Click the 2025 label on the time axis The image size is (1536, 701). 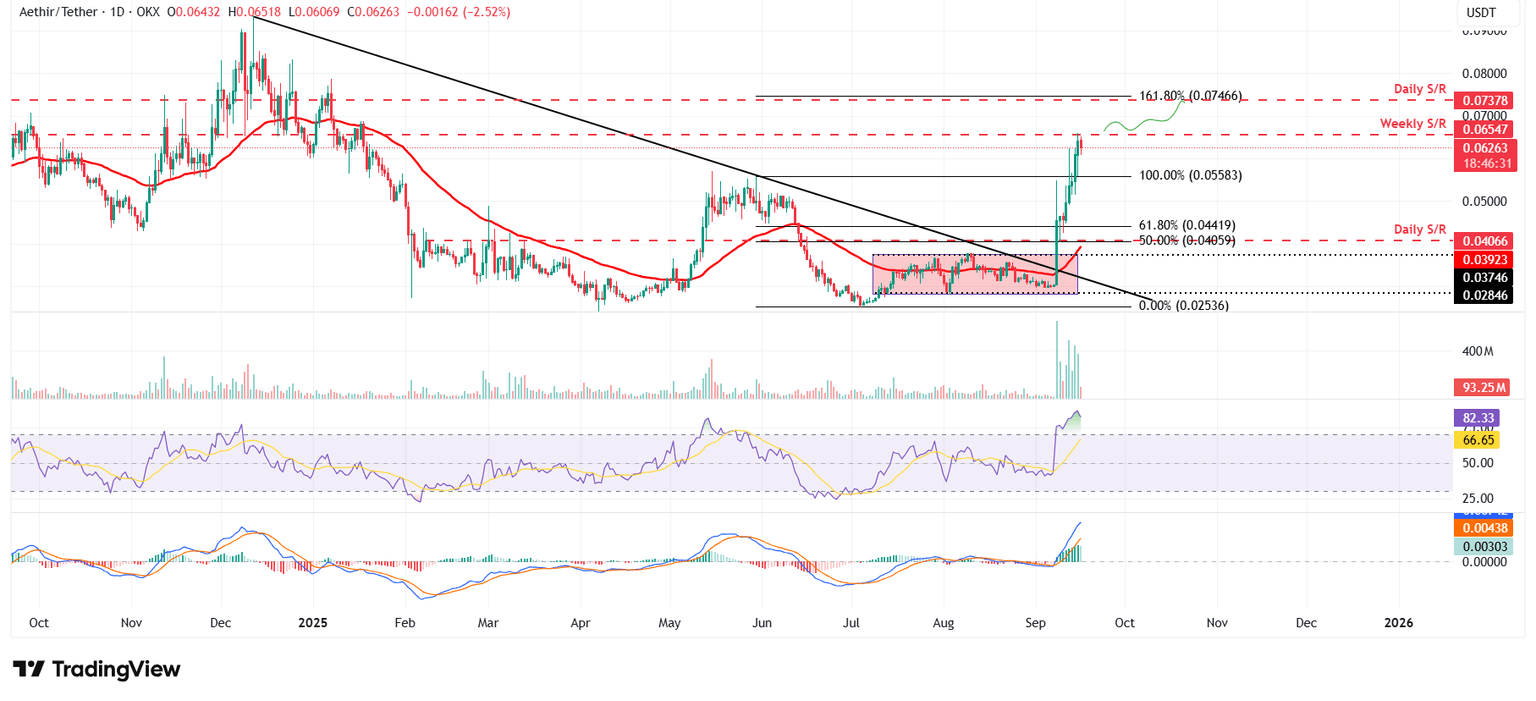[313, 622]
